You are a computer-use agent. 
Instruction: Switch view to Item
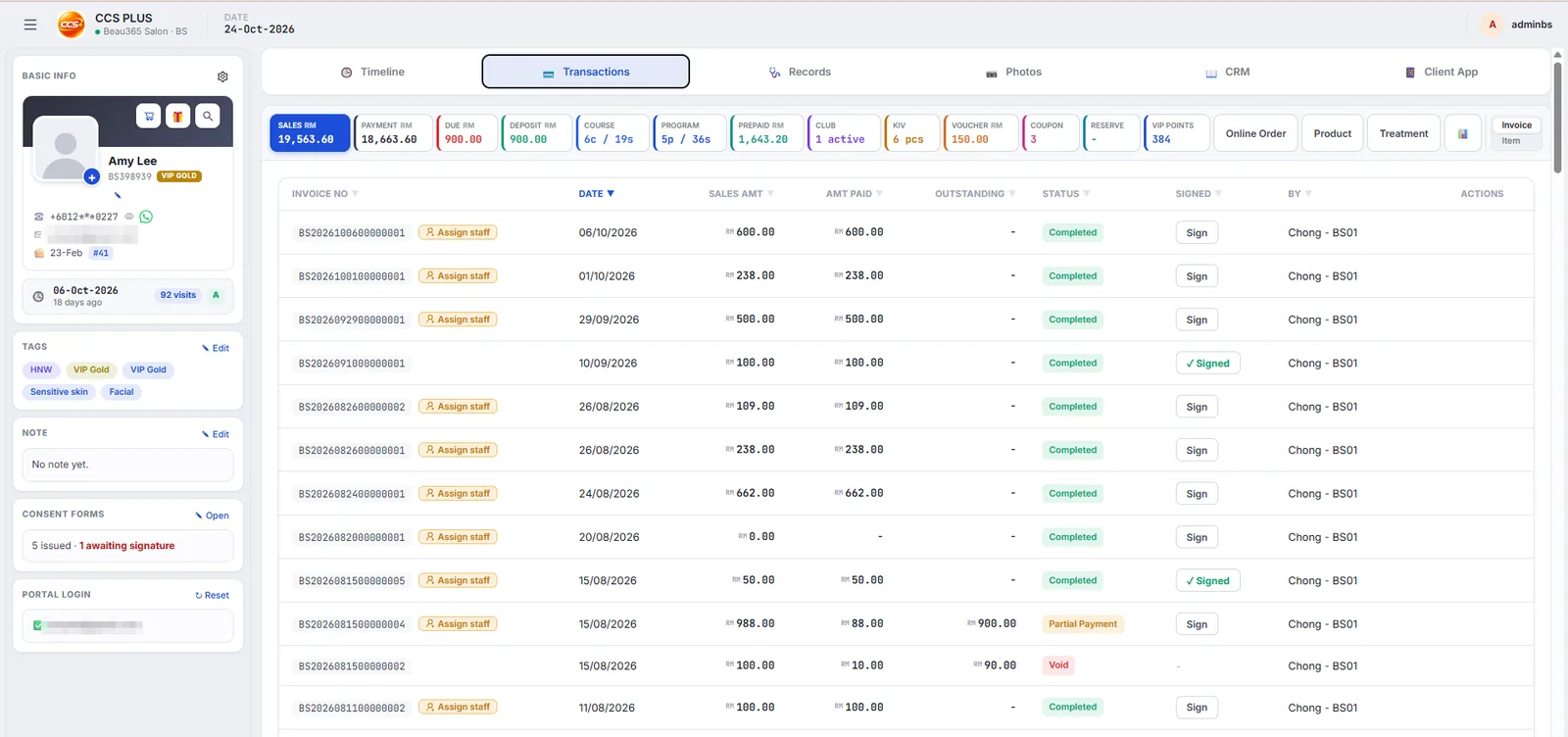click(1511, 141)
